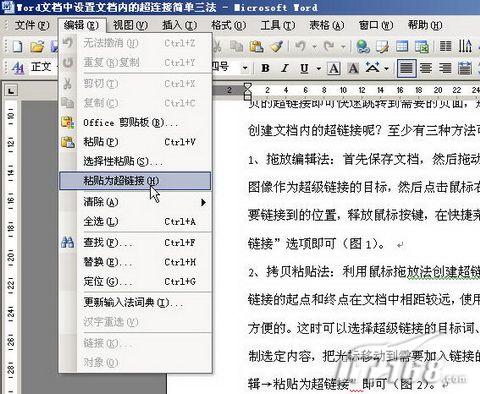Screen dimensions: 480x394
Task: Open the Character Scaling dropdown arrow
Action: (x=386, y=69)
